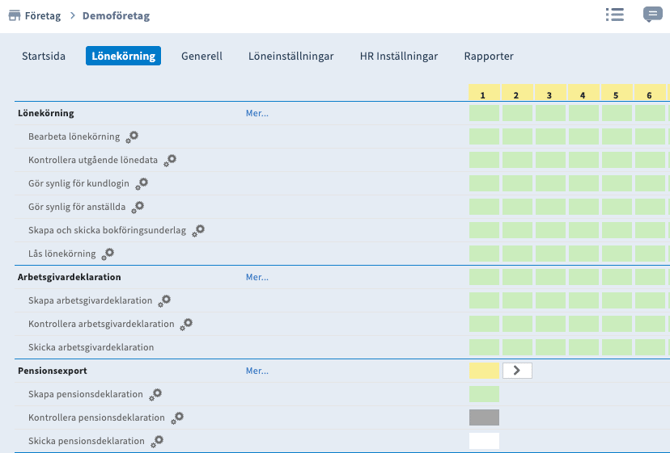The width and height of the screenshot is (670, 453).
Task: Click gear icon next to Skapa arbetsgivardeklaration
Action: tap(164, 300)
